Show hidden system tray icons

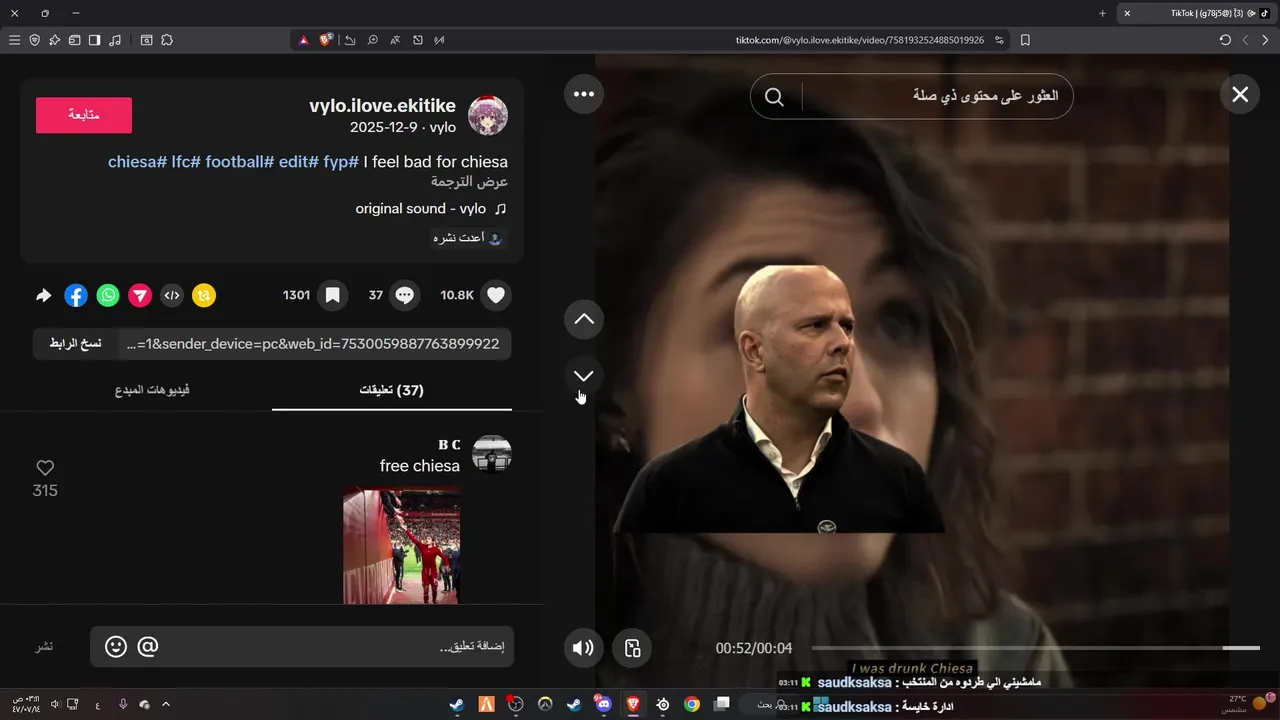pyautogui.click(x=166, y=704)
